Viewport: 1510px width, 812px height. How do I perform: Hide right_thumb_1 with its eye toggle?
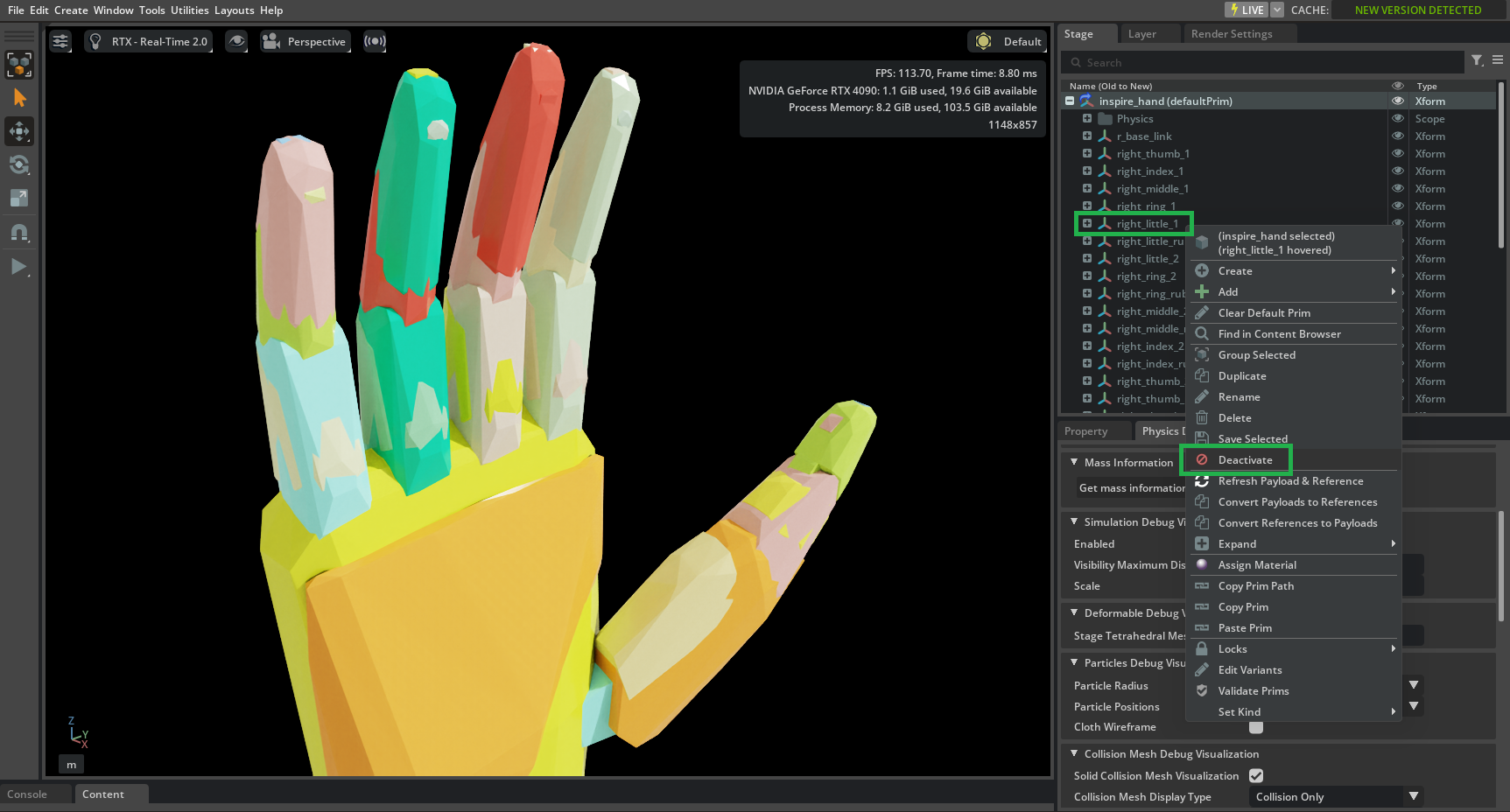[x=1397, y=153]
